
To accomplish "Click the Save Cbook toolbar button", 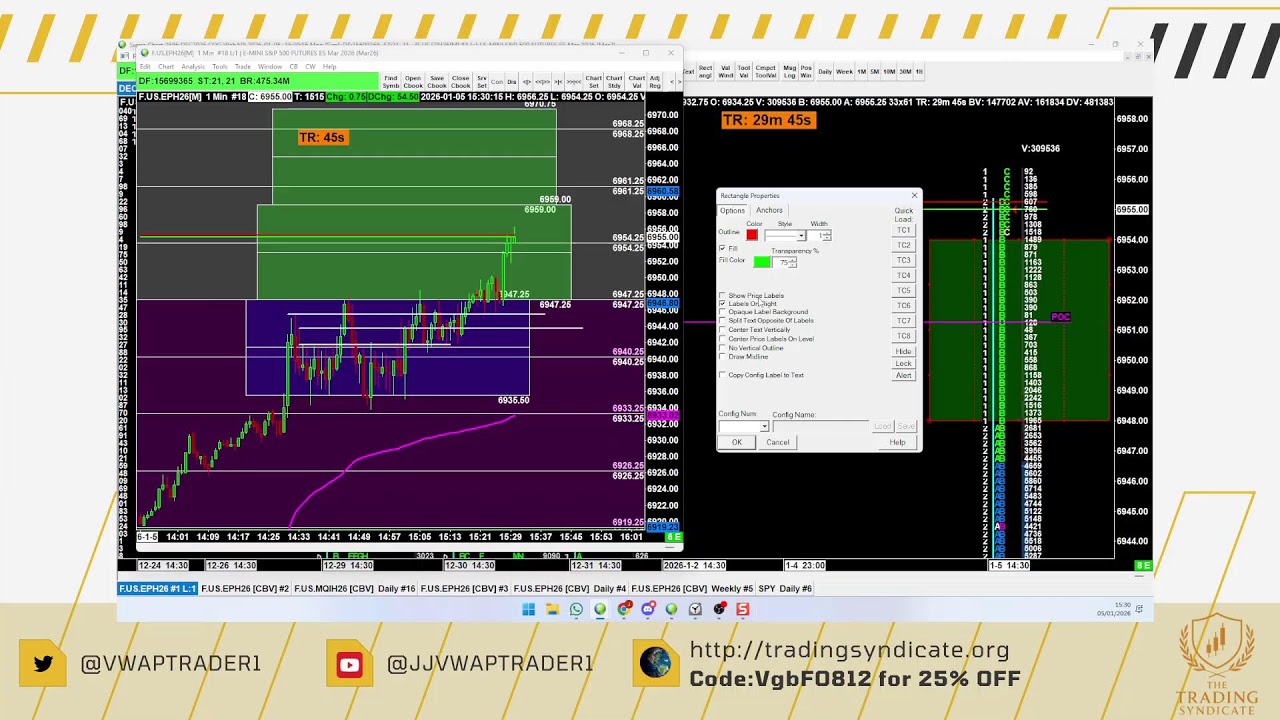I will (x=437, y=81).
